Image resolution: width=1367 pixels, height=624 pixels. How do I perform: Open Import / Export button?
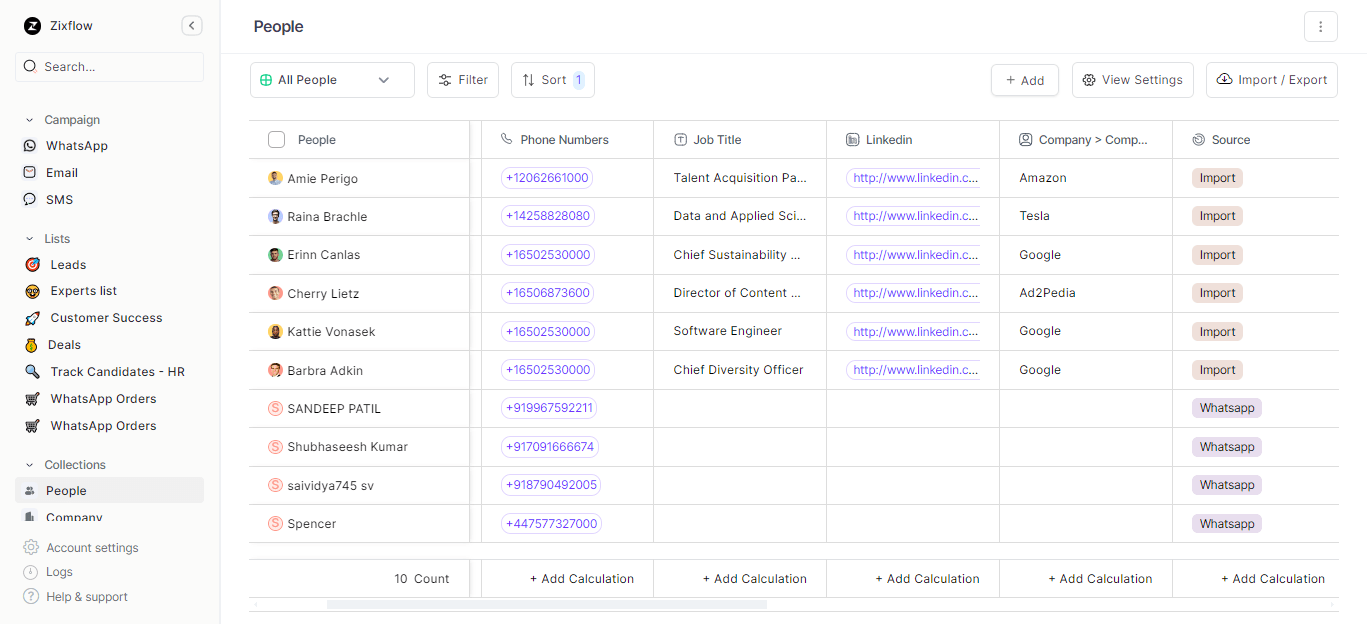1272,80
